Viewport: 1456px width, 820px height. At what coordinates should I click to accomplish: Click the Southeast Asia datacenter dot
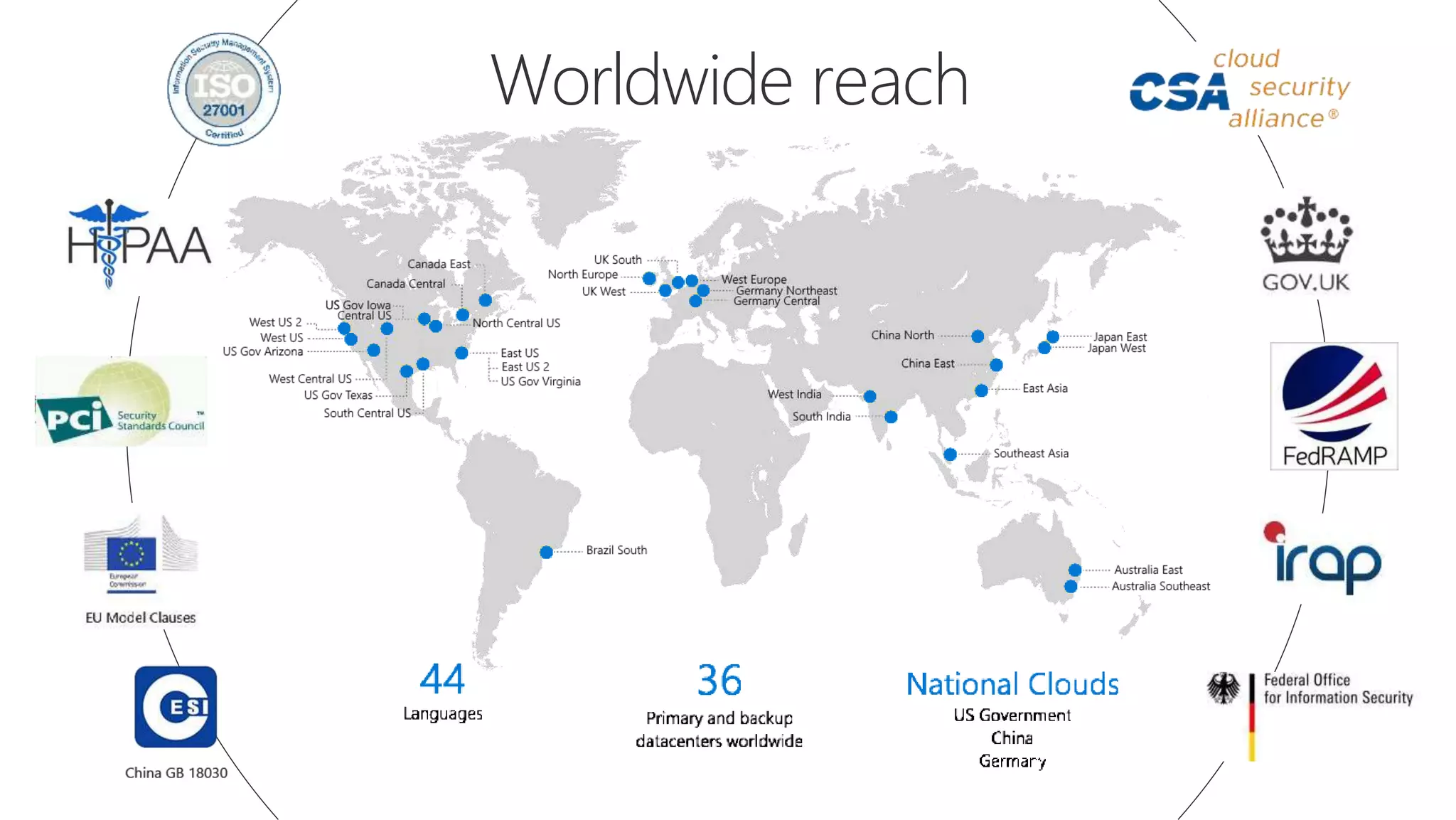tap(950, 454)
